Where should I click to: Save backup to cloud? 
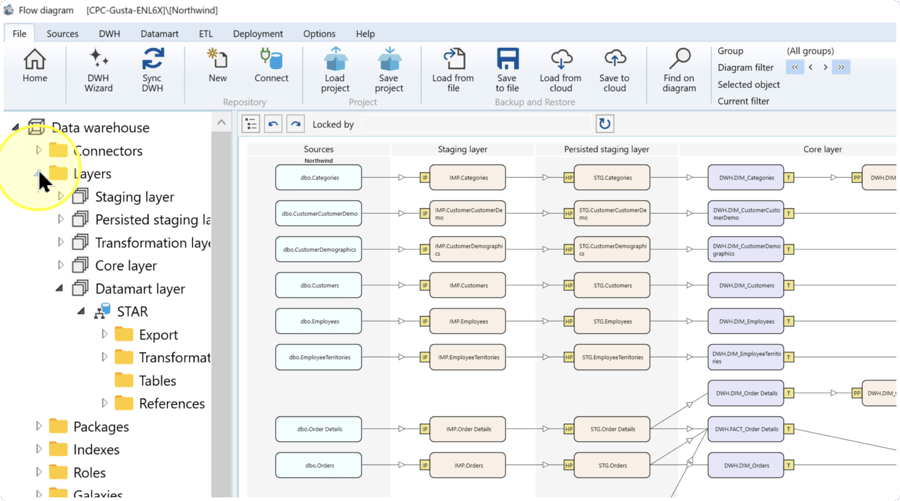coord(614,70)
